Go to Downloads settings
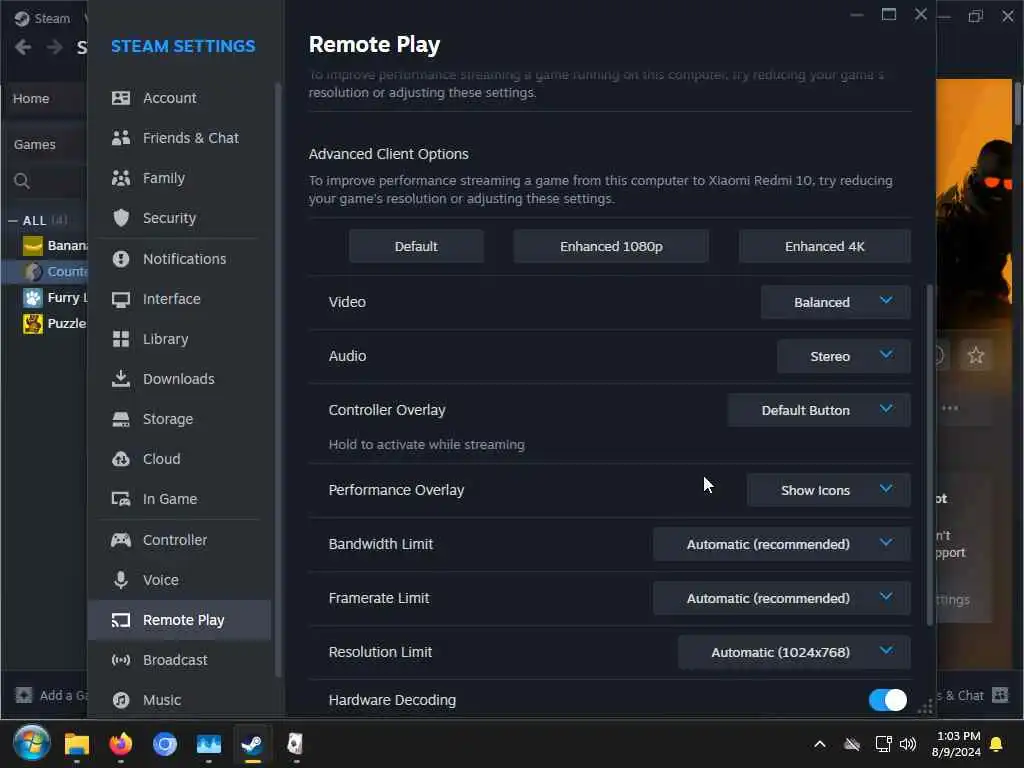 180,379
